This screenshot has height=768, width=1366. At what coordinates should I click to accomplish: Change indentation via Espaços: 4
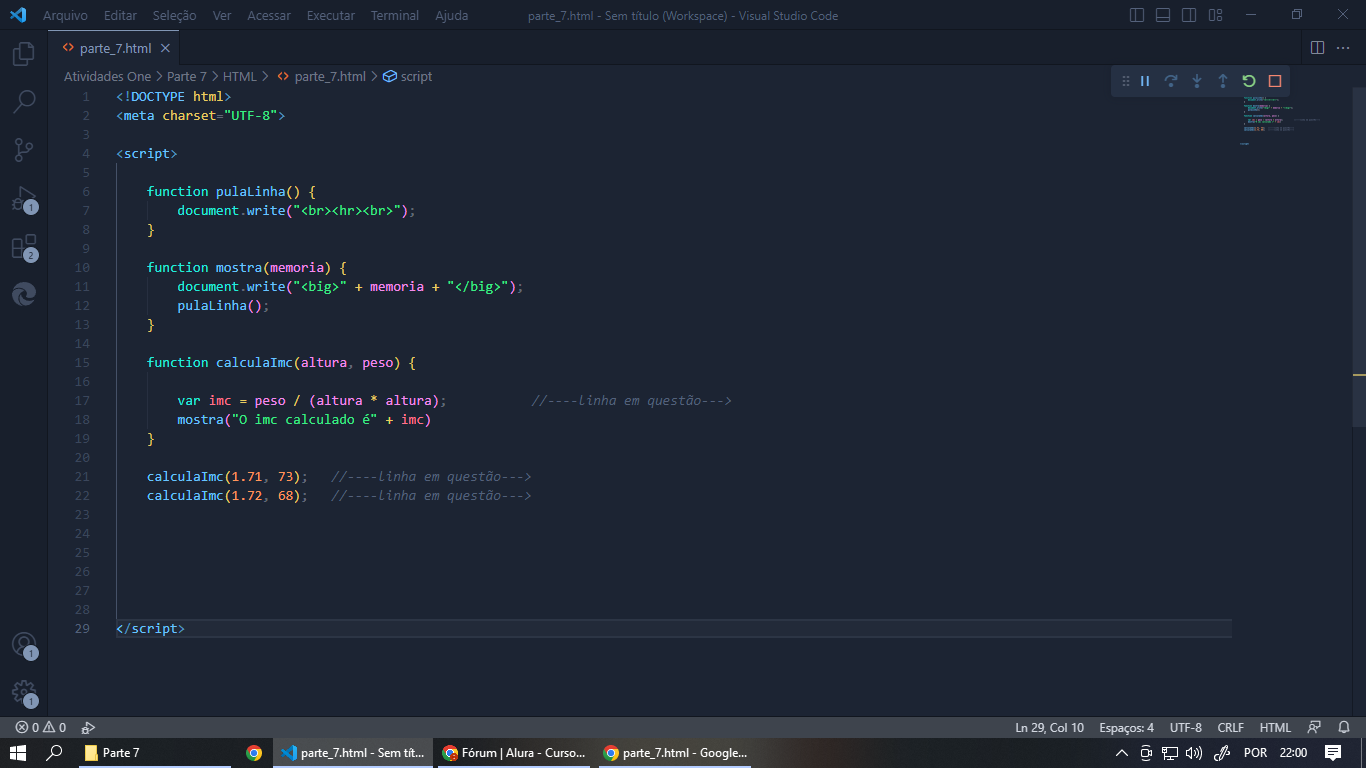[1126, 727]
